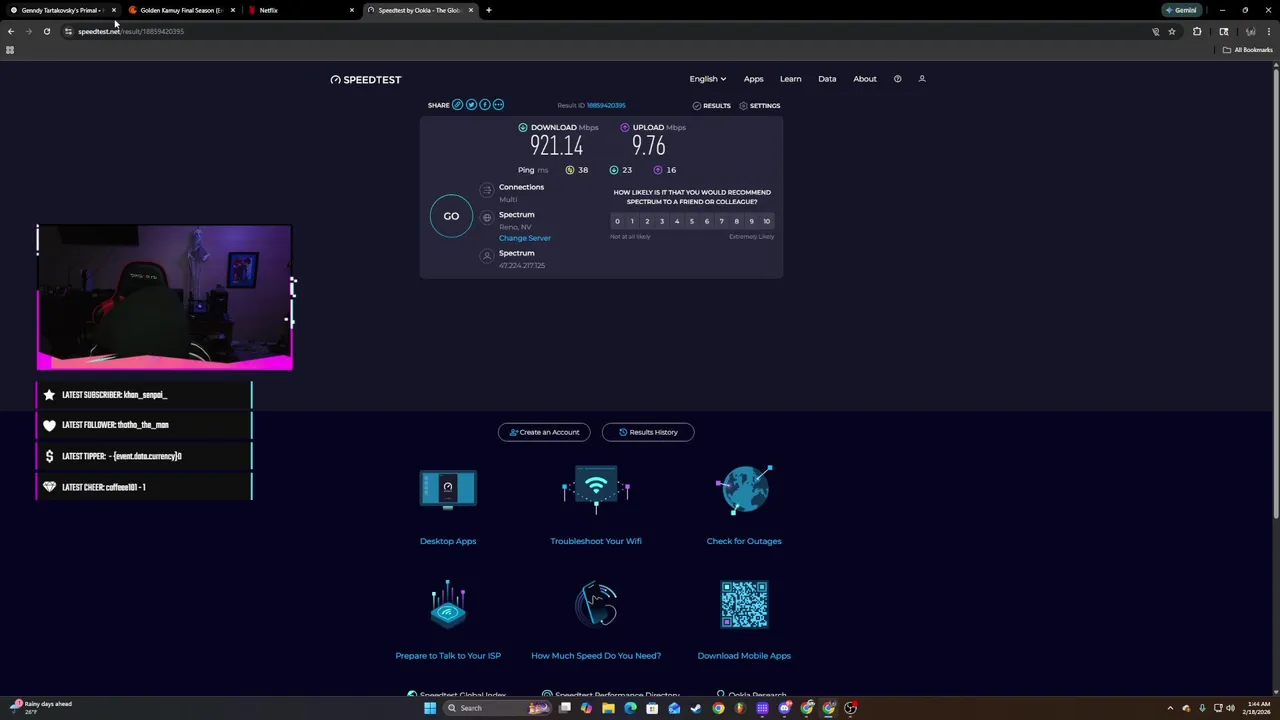Open the bookmarks apps grid icon
This screenshot has height=720, width=1280.
click(10, 50)
